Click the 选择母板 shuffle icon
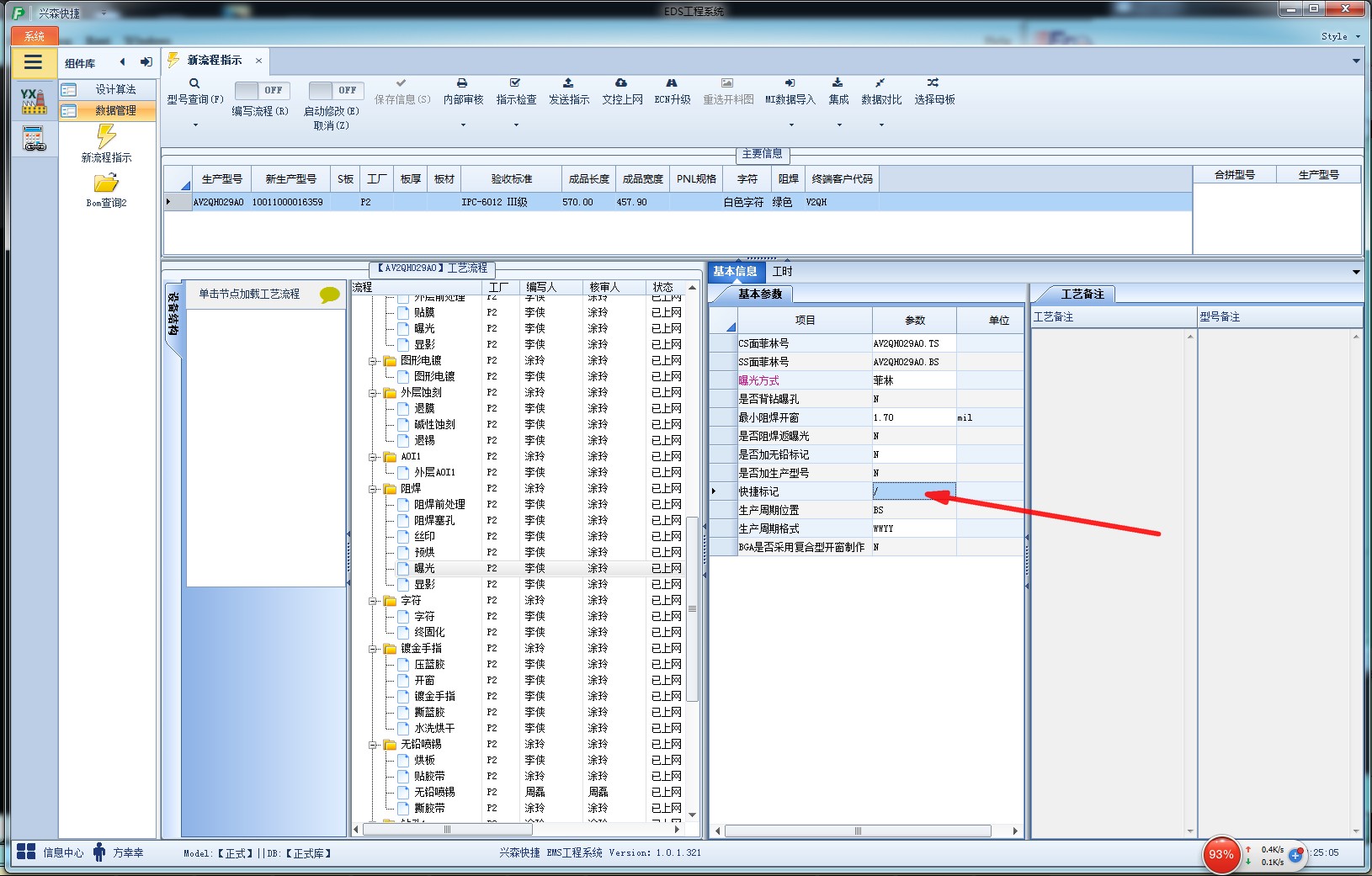 933,83
